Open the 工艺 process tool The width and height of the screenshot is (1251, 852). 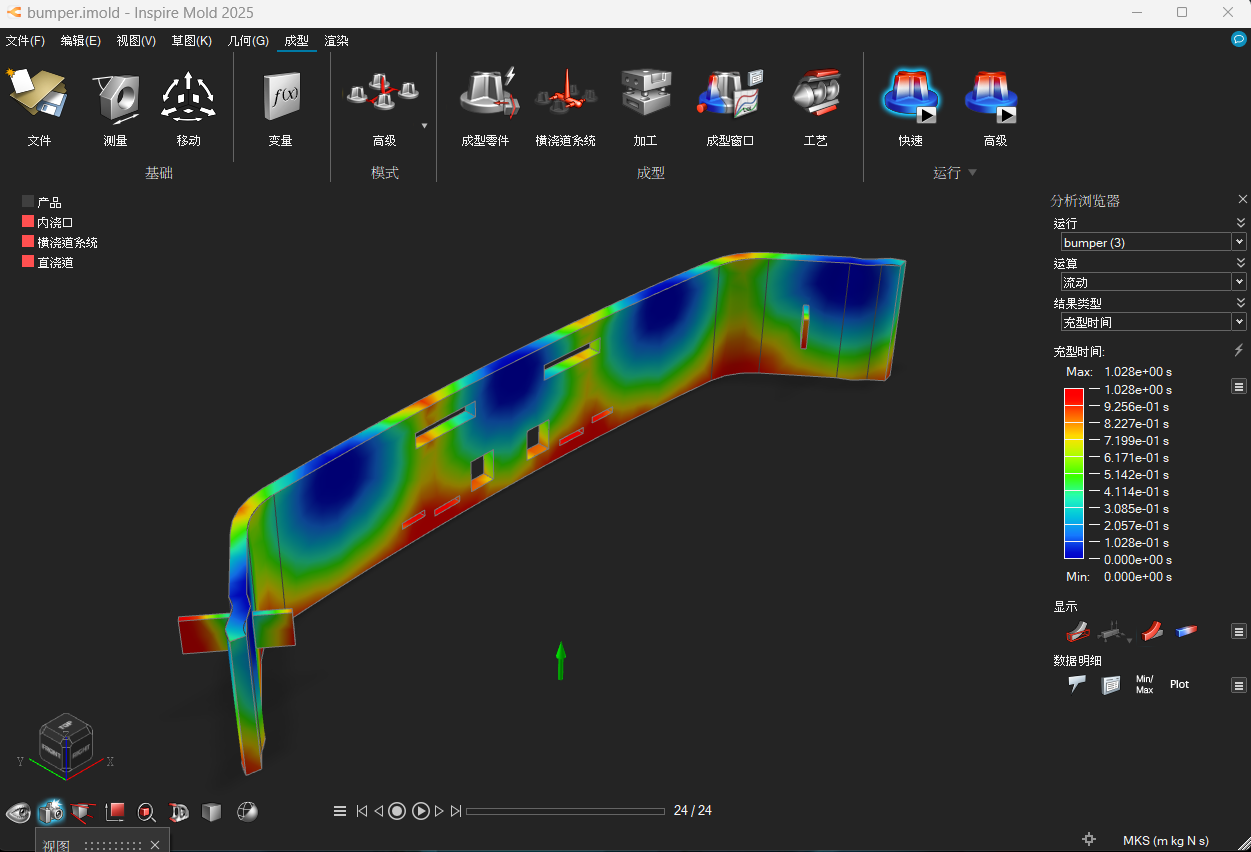tap(815, 95)
